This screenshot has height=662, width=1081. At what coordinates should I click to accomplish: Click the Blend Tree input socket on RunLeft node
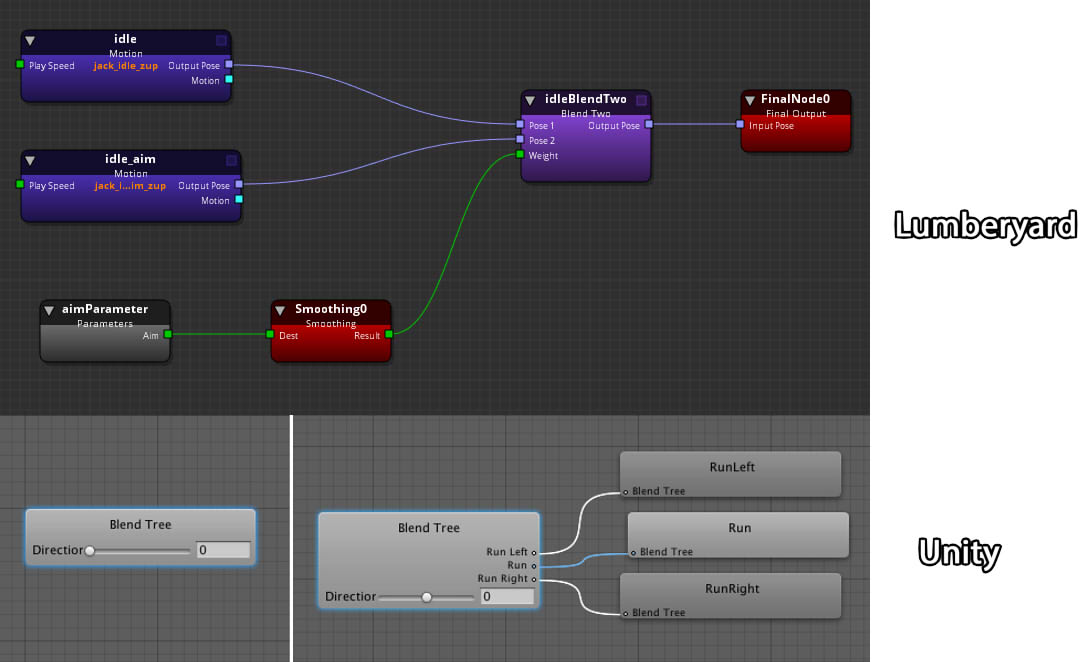(x=626, y=492)
